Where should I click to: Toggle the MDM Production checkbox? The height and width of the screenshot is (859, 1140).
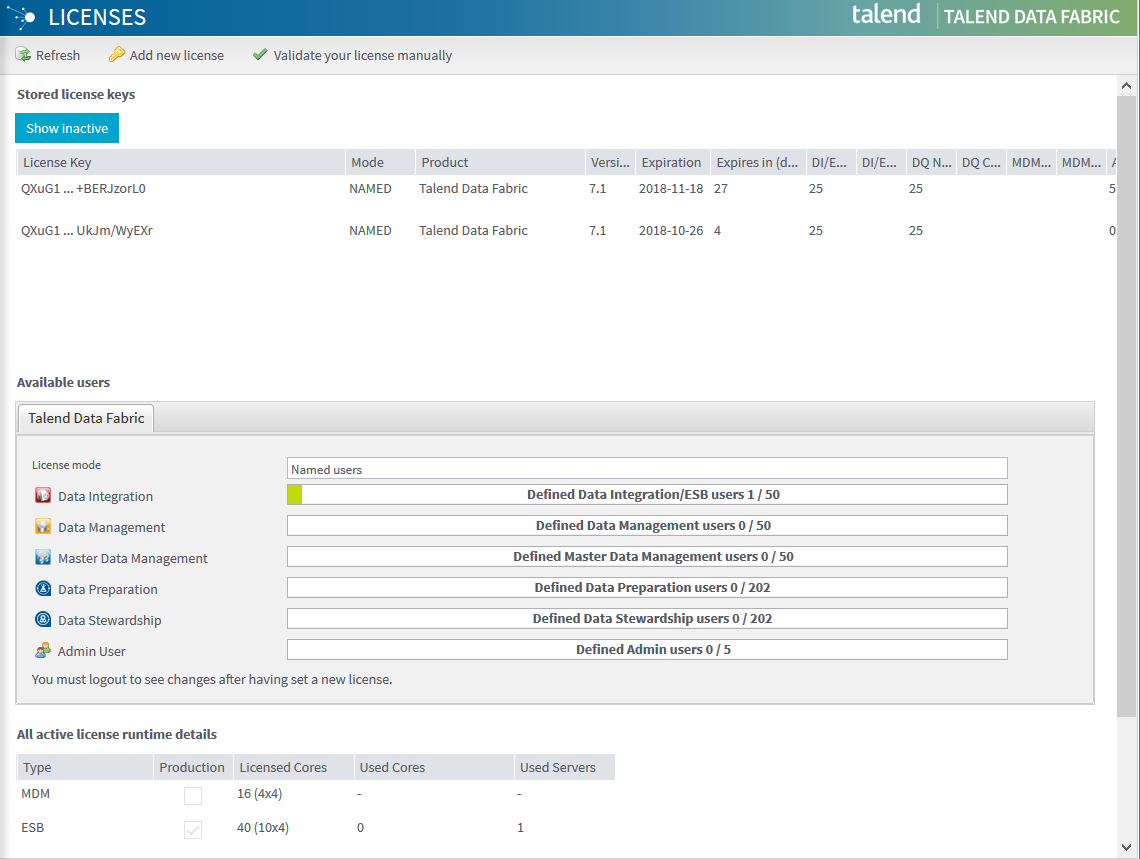[193, 796]
